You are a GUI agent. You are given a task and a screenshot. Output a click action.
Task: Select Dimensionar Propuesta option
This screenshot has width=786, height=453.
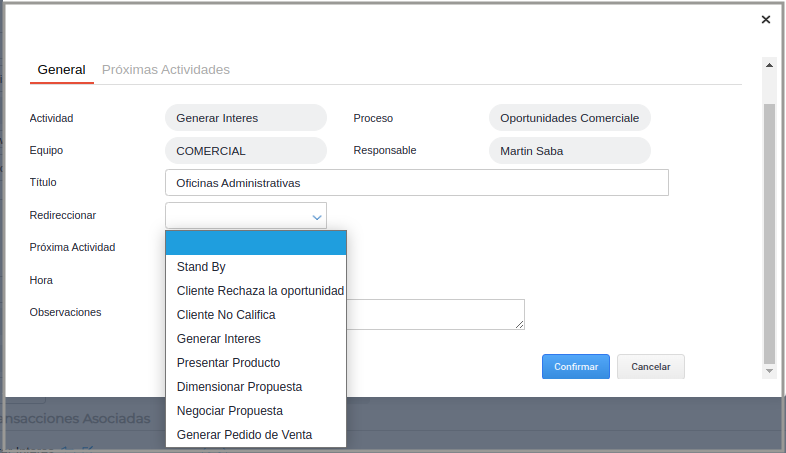239,387
